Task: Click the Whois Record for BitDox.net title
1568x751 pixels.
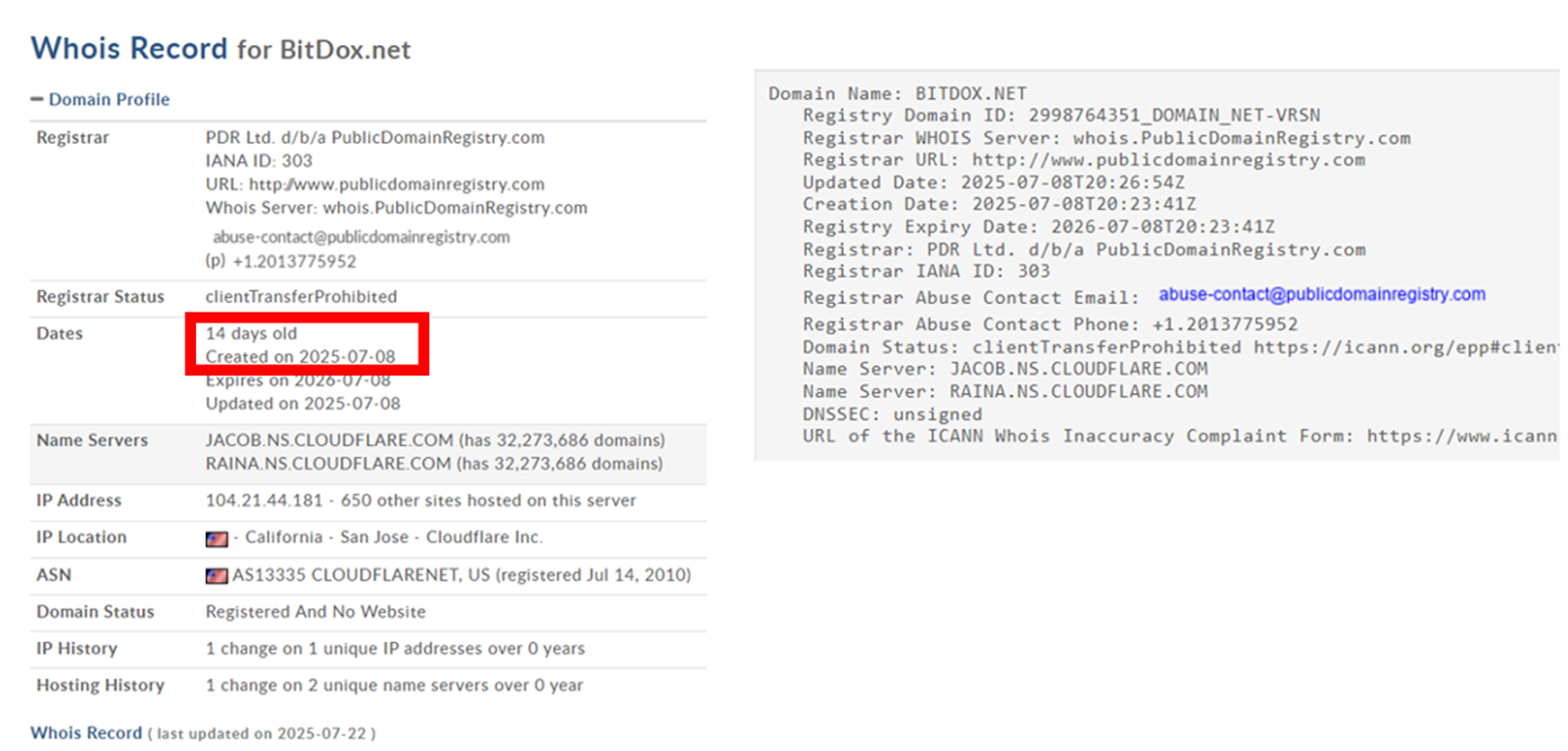Action: coord(220,48)
